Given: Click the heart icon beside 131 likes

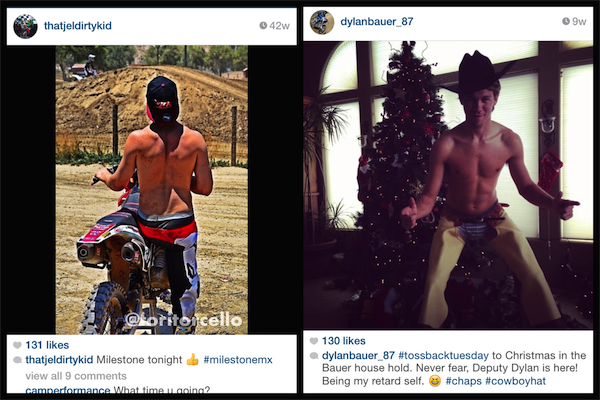Looking at the screenshot, I should point(17,345).
